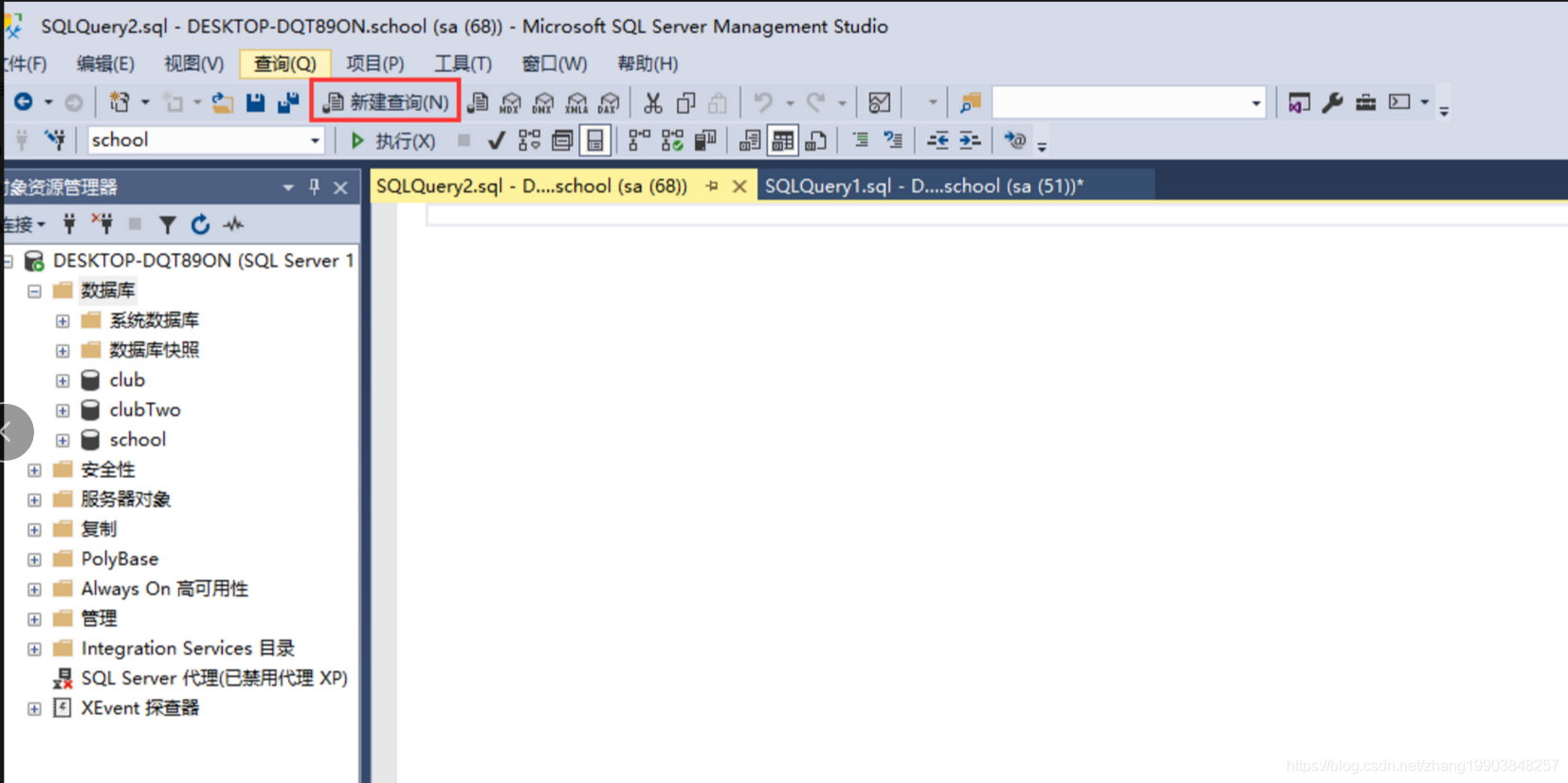The image size is (1568, 783).
Task: Click Object Explorer activity monitor pulse icon
Action: point(233,225)
